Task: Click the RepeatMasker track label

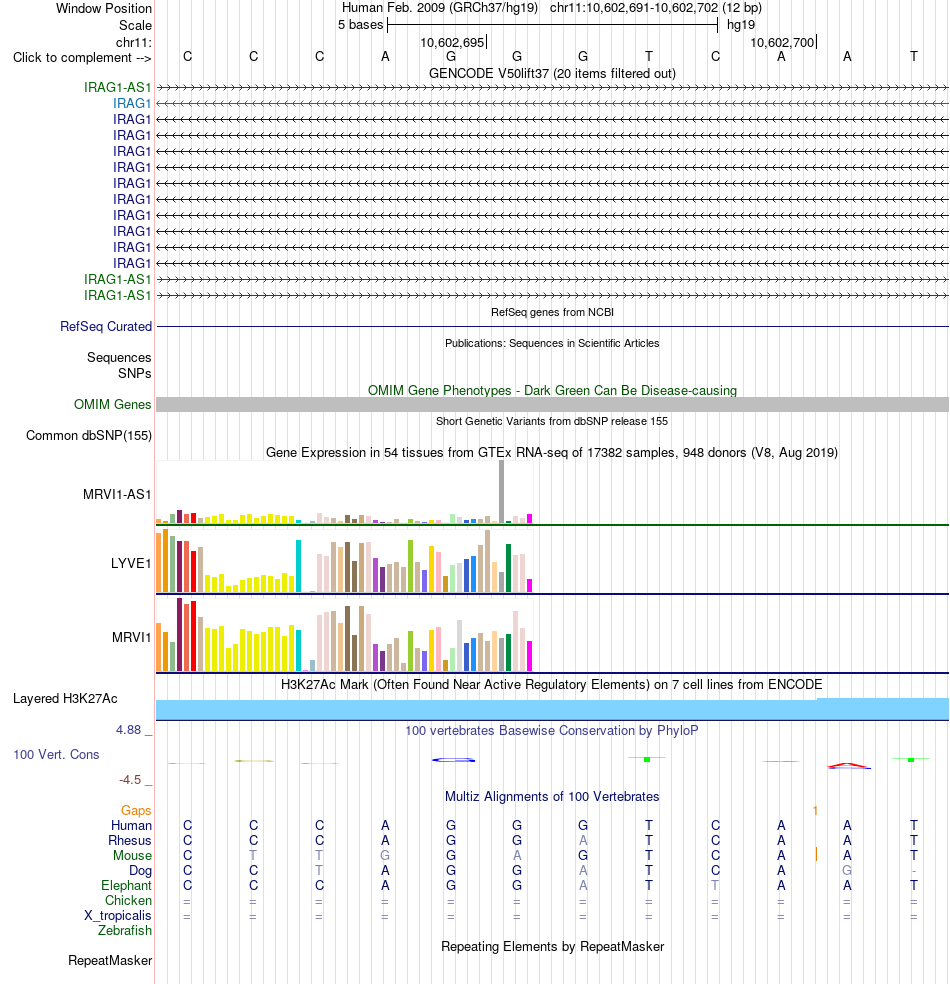Action: pyautogui.click(x=110, y=961)
